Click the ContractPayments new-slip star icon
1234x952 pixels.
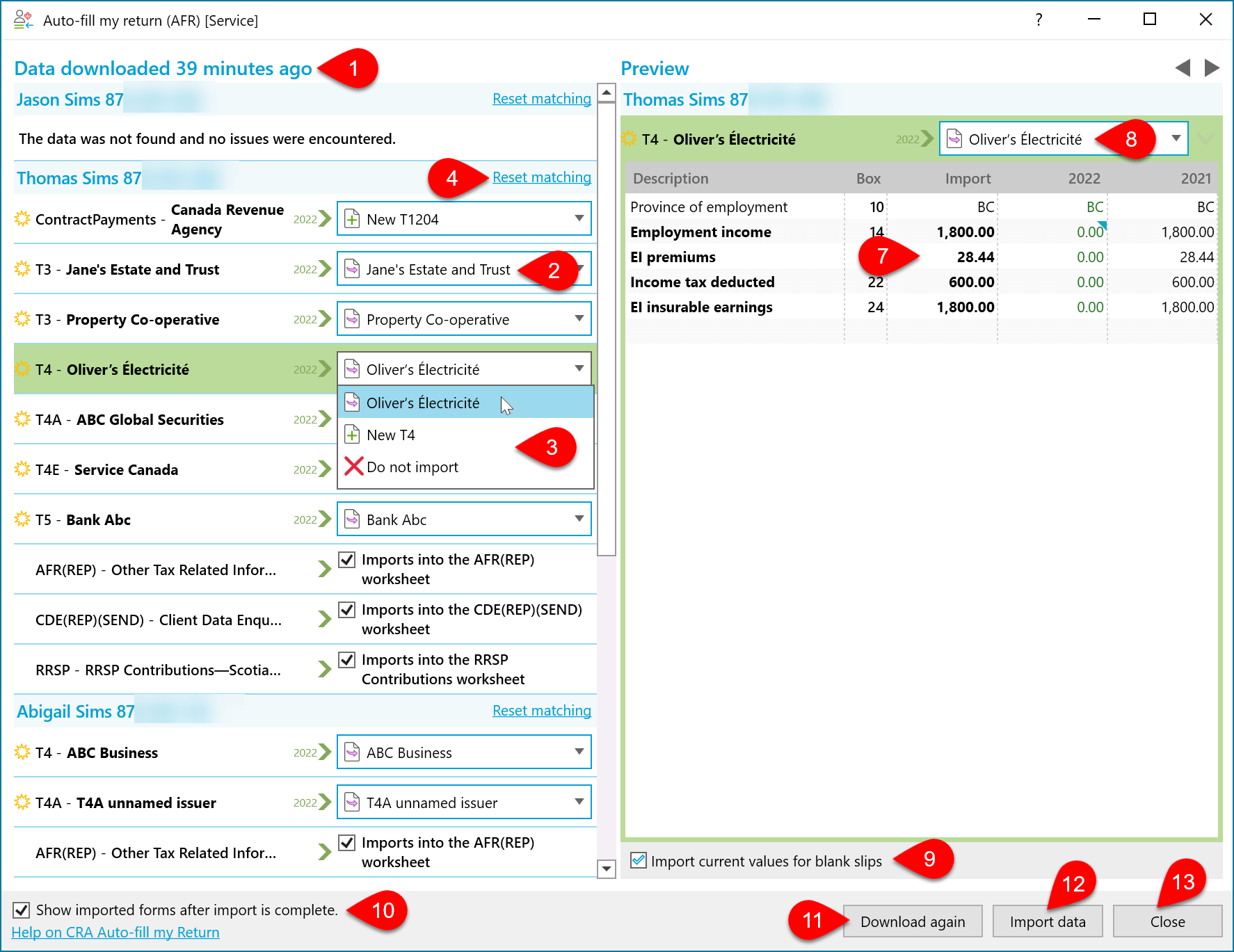pyautogui.click(x=22, y=219)
